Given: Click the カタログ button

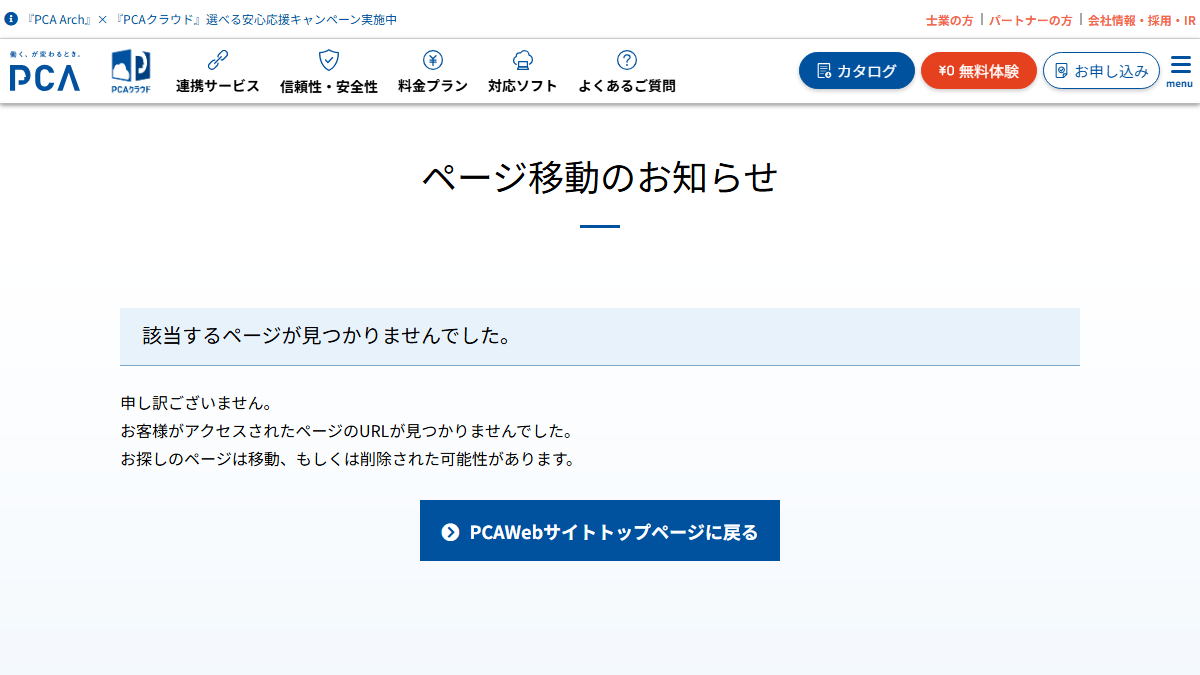Looking at the screenshot, I should tap(857, 71).
